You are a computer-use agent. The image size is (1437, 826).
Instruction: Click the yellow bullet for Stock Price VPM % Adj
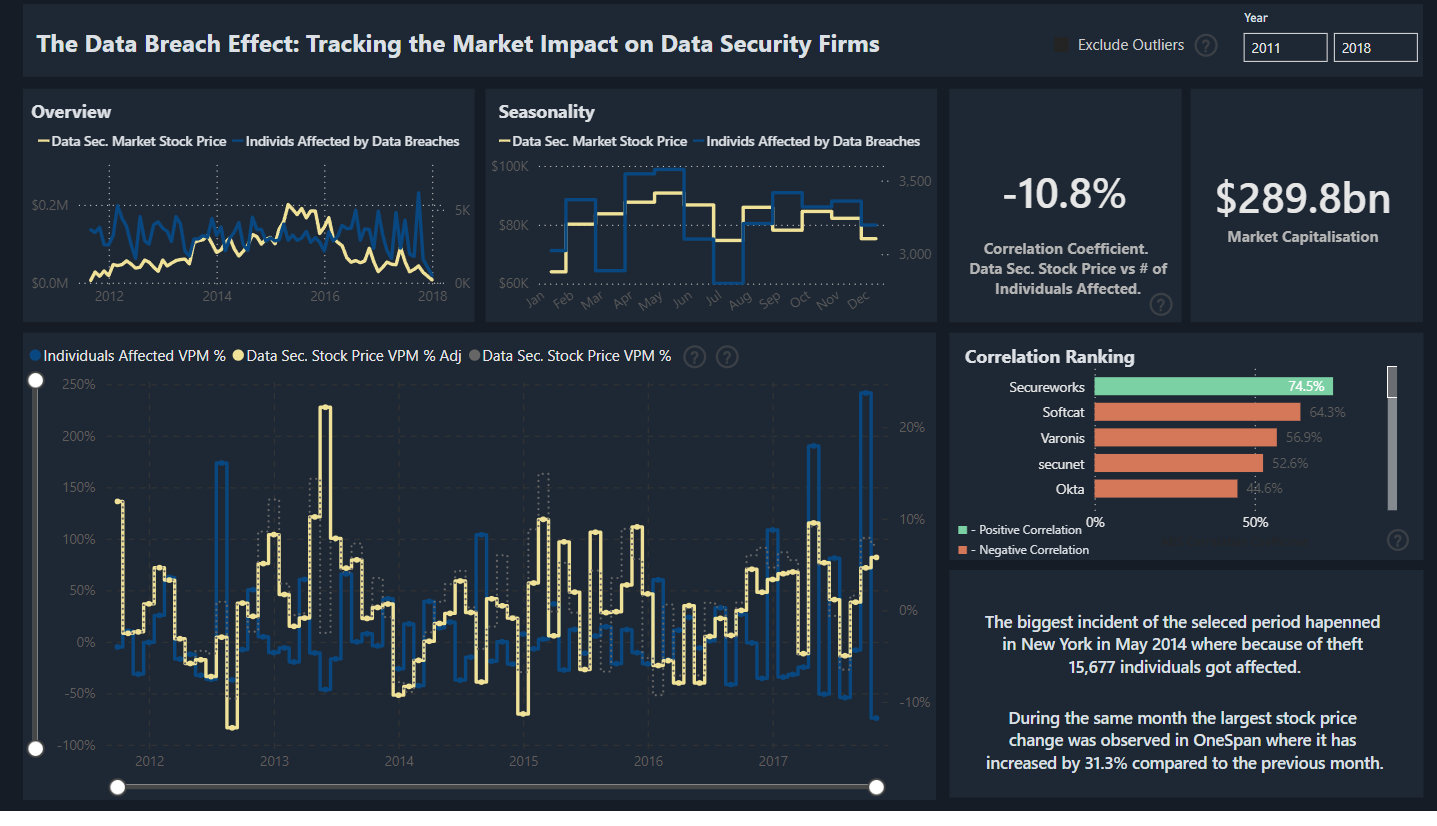[x=240, y=355]
